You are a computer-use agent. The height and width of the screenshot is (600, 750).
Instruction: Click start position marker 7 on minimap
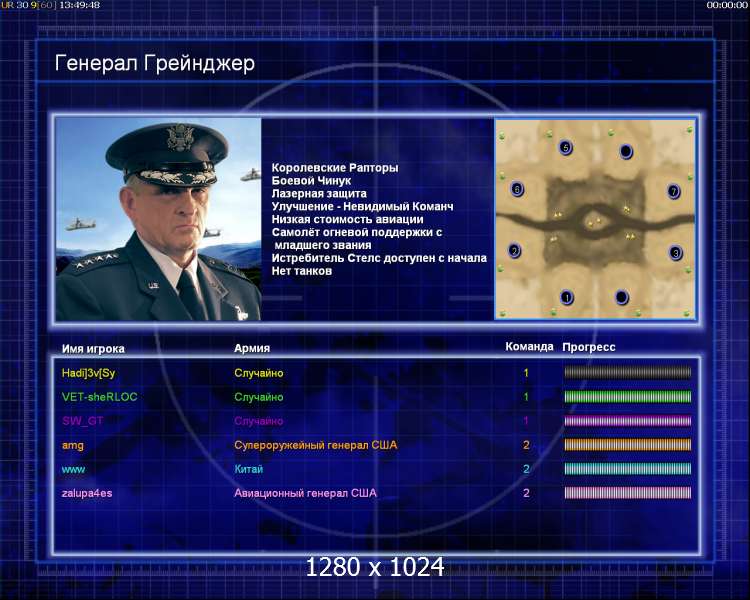point(673,191)
